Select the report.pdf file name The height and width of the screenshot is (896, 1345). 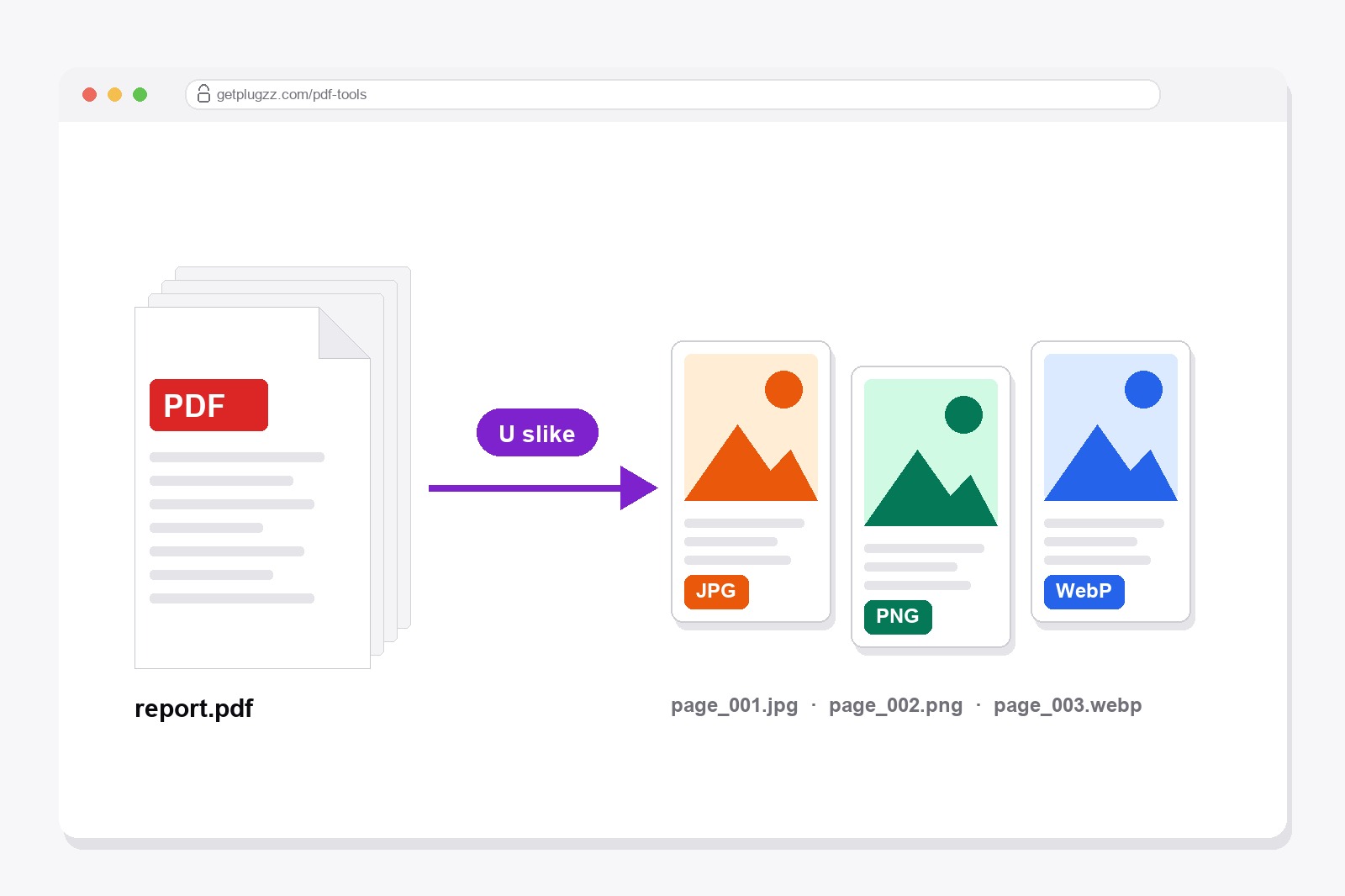(193, 708)
